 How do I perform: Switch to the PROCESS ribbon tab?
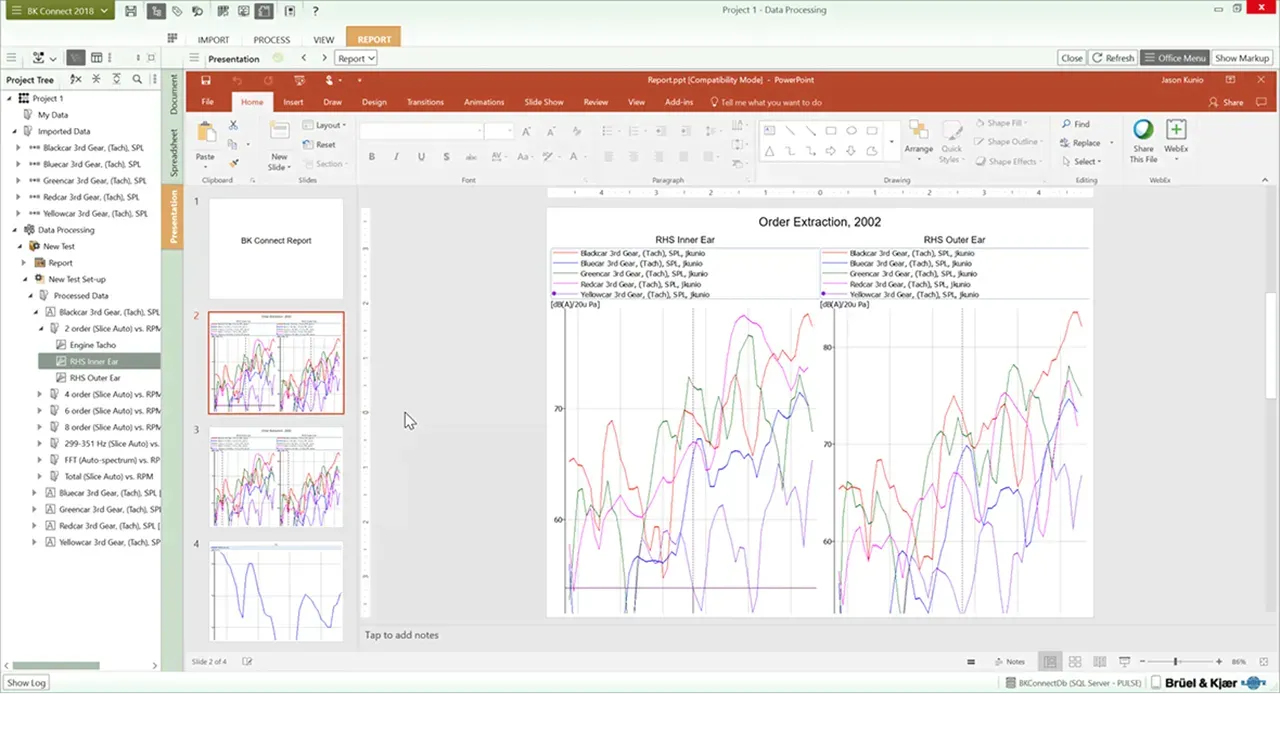pos(271,40)
